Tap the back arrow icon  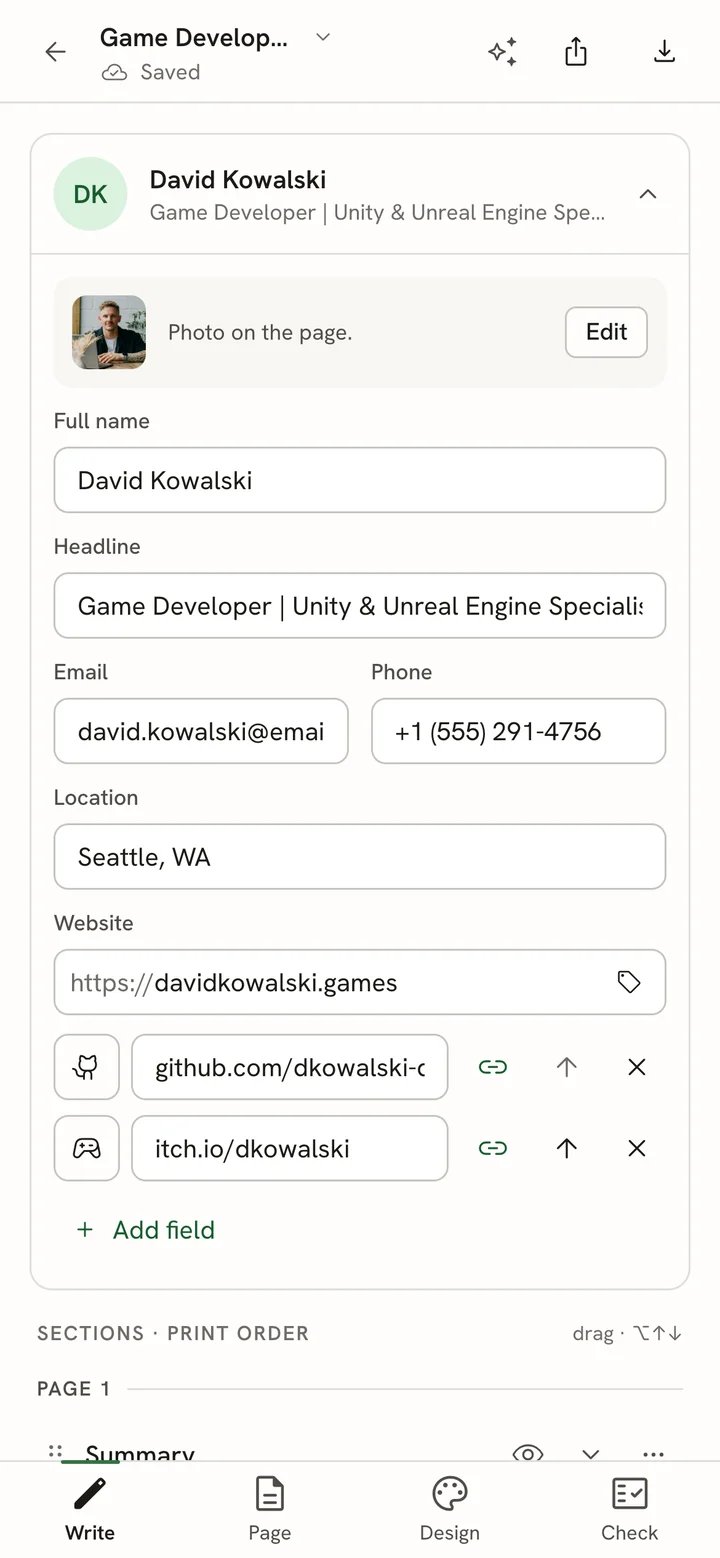click(56, 52)
